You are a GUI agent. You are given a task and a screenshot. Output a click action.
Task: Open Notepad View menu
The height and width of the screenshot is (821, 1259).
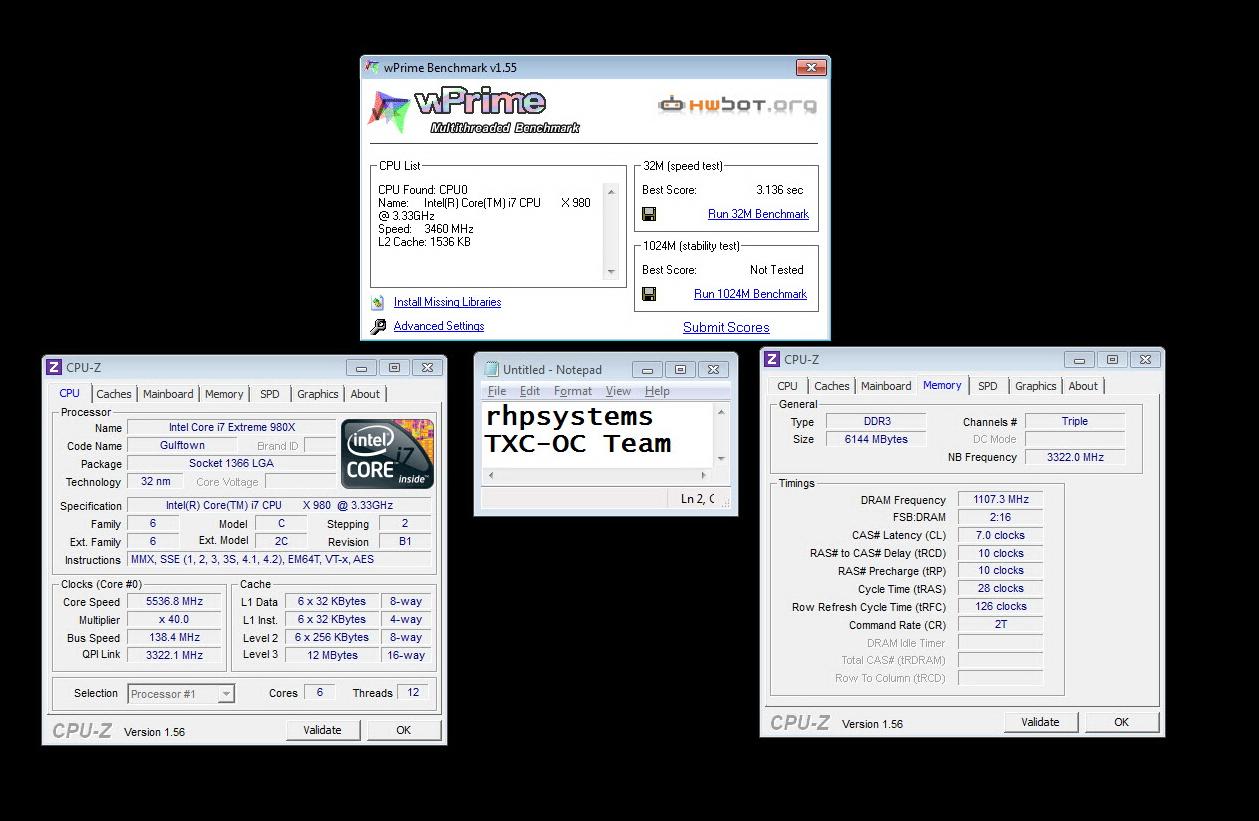tap(618, 391)
